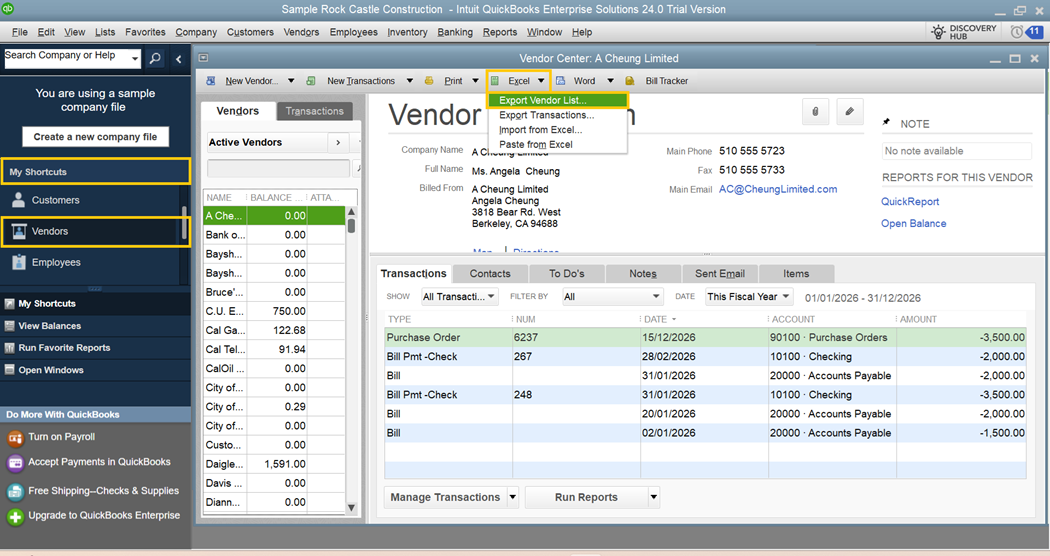Click the Excel toolbar icon
Screen dimensions: 1050x556
point(495,81)
